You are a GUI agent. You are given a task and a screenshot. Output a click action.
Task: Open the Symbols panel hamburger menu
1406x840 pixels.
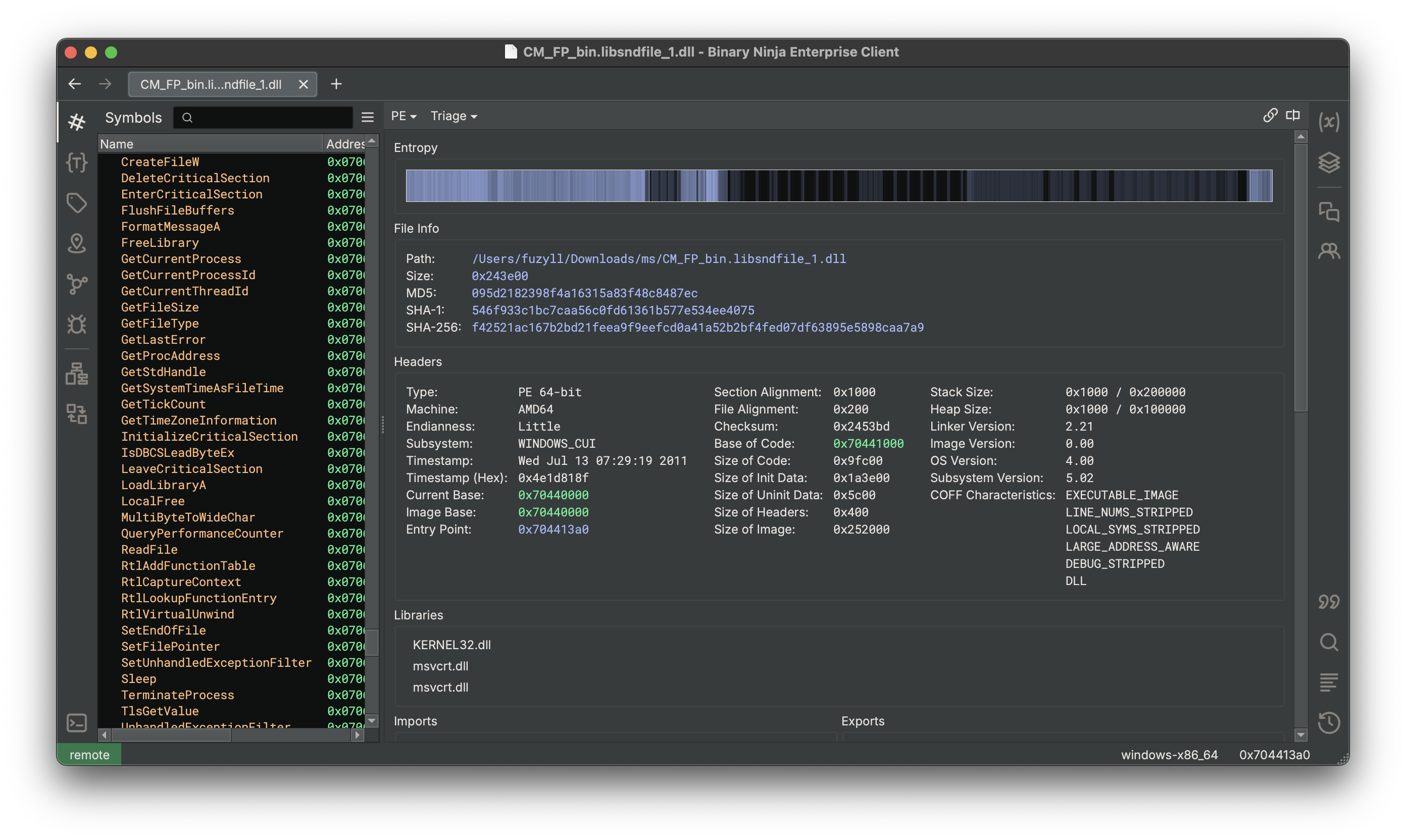(368, 117)
